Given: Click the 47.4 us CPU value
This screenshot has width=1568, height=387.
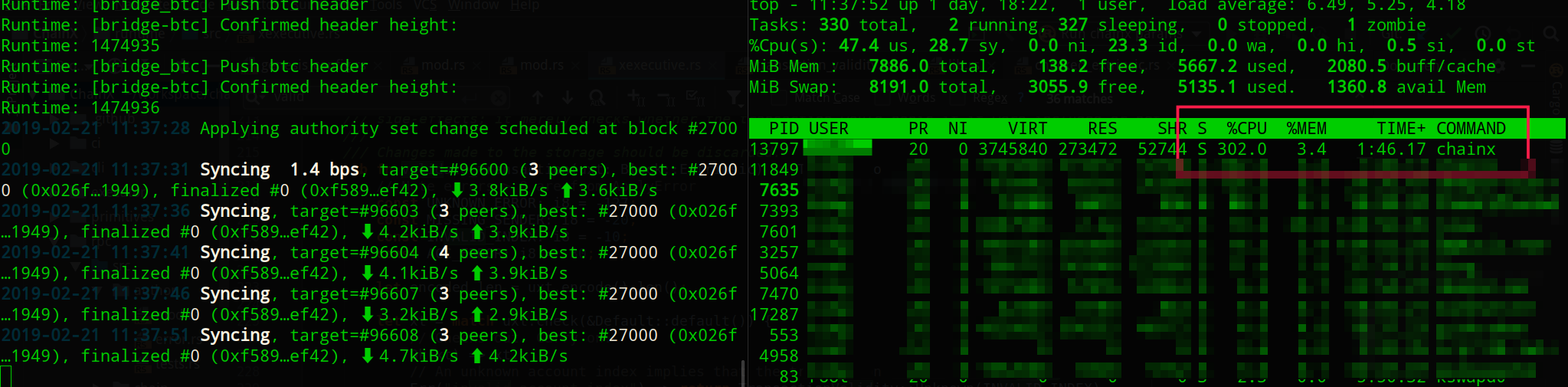Looking at the screenshot, I should 859,46.
